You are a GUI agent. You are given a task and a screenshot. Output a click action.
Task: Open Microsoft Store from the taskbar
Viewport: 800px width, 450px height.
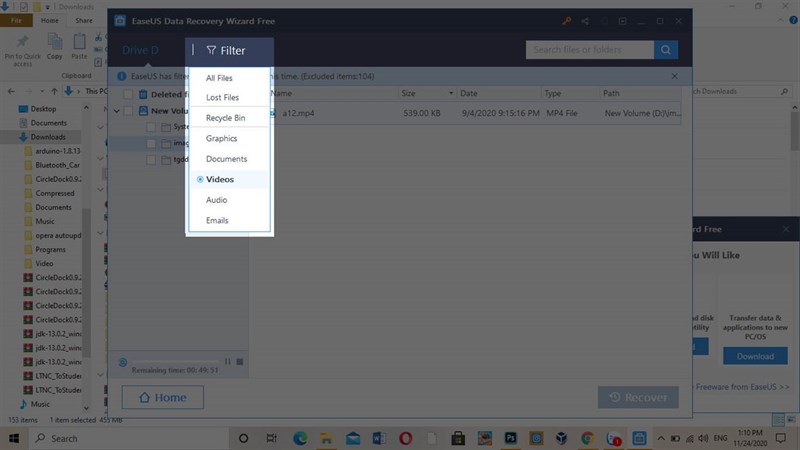[x=458, y=438]
